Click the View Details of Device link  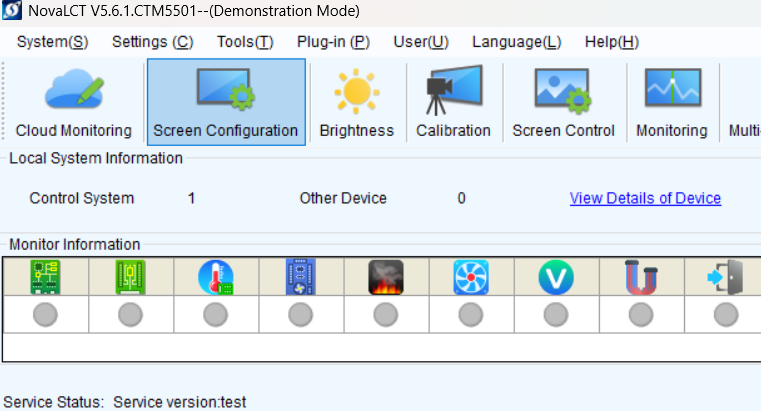645,198
